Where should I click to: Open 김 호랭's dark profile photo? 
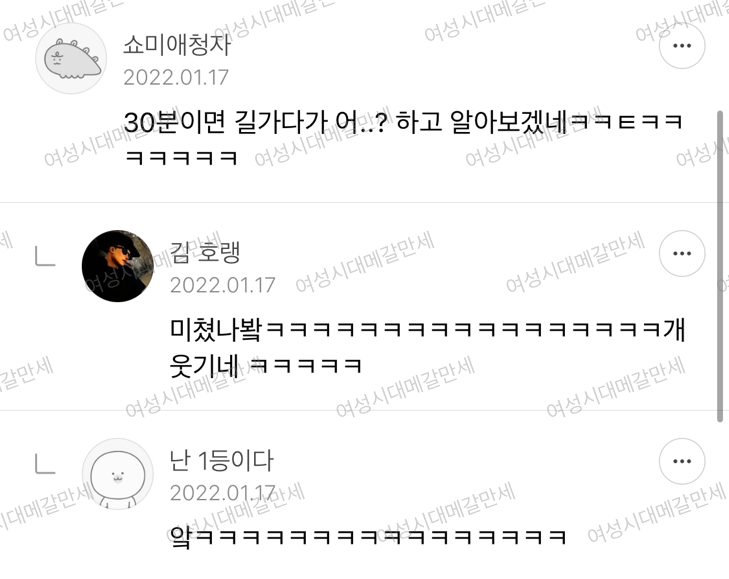click(118, 266)
